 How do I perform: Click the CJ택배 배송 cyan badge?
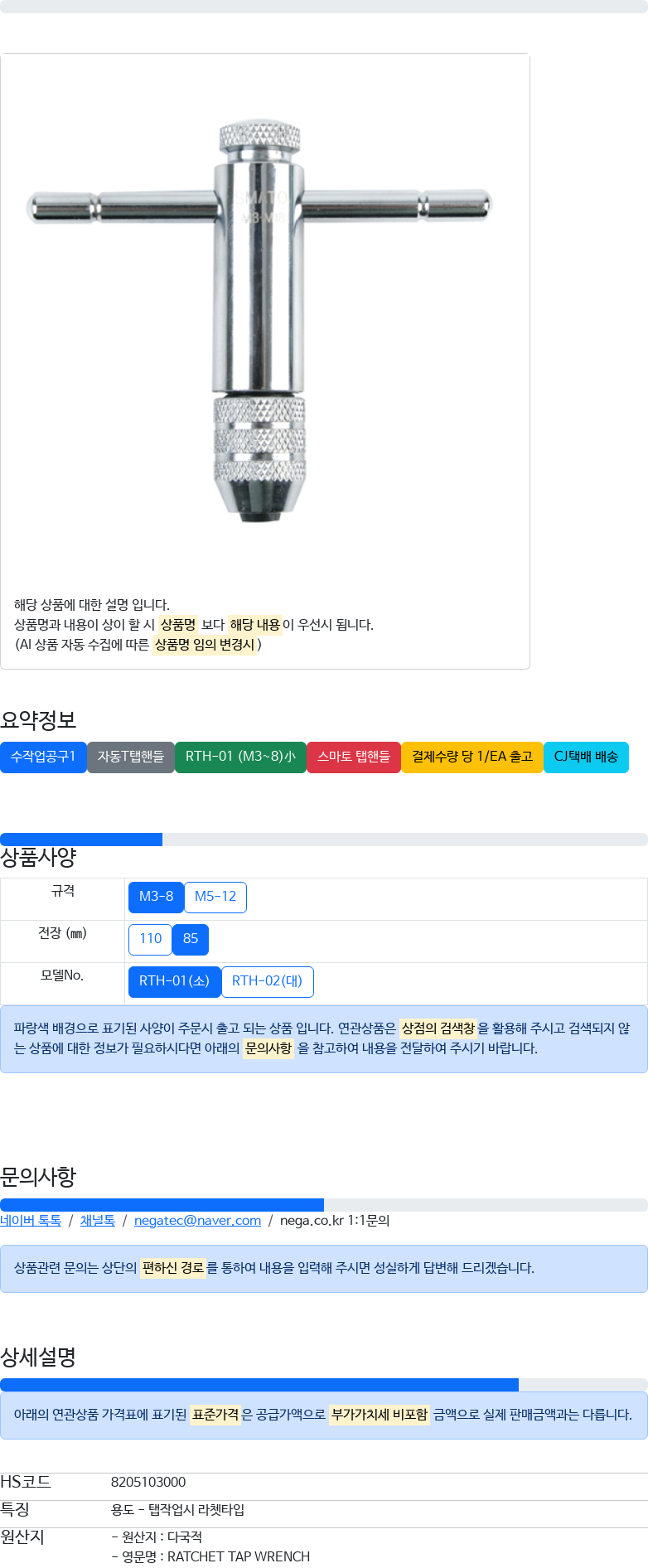click(586, 757)
